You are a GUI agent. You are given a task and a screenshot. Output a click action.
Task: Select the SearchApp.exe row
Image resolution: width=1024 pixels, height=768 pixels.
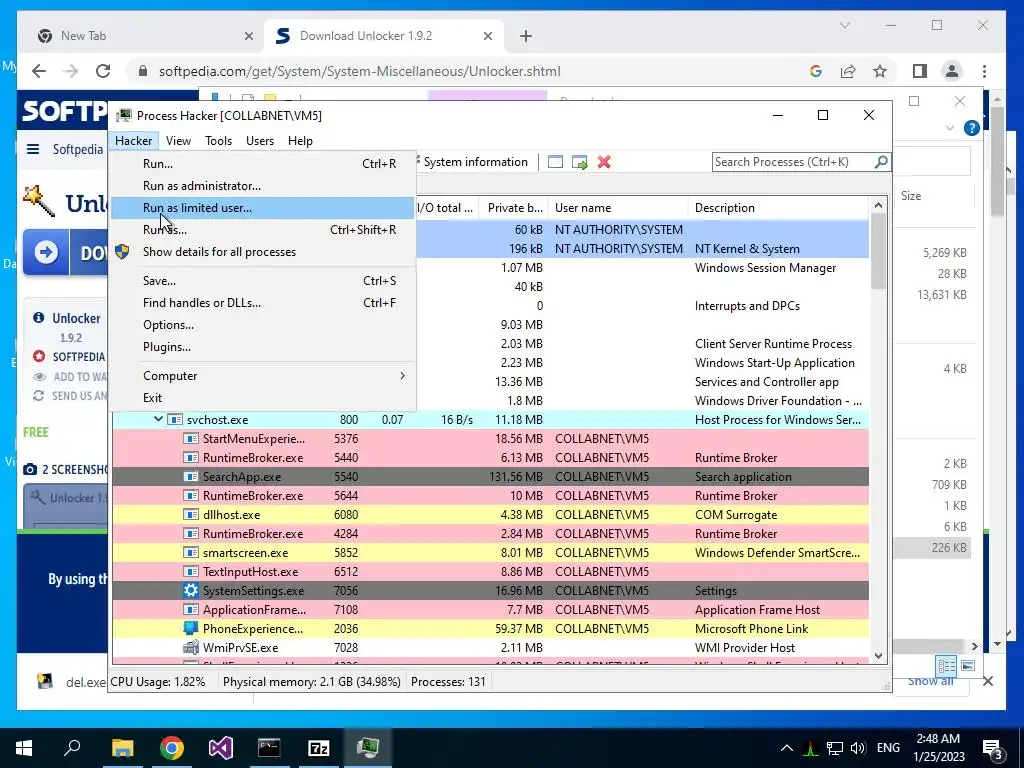490,477
